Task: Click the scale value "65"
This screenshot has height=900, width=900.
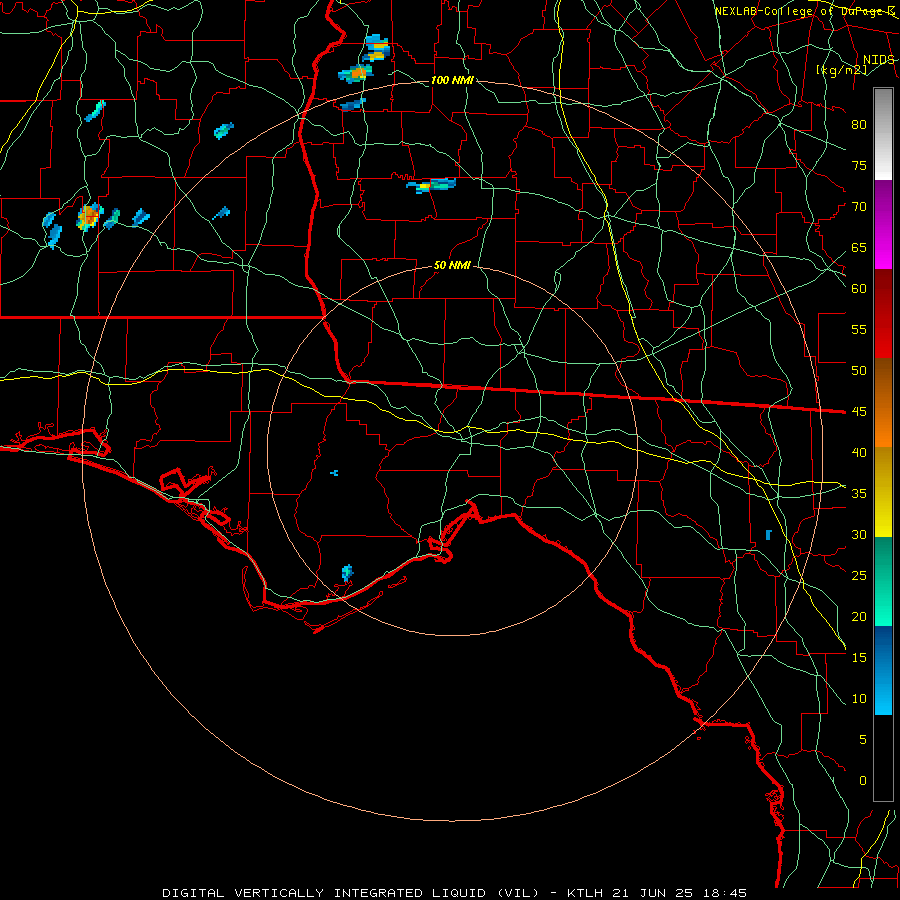Action: tap(859, 248)
